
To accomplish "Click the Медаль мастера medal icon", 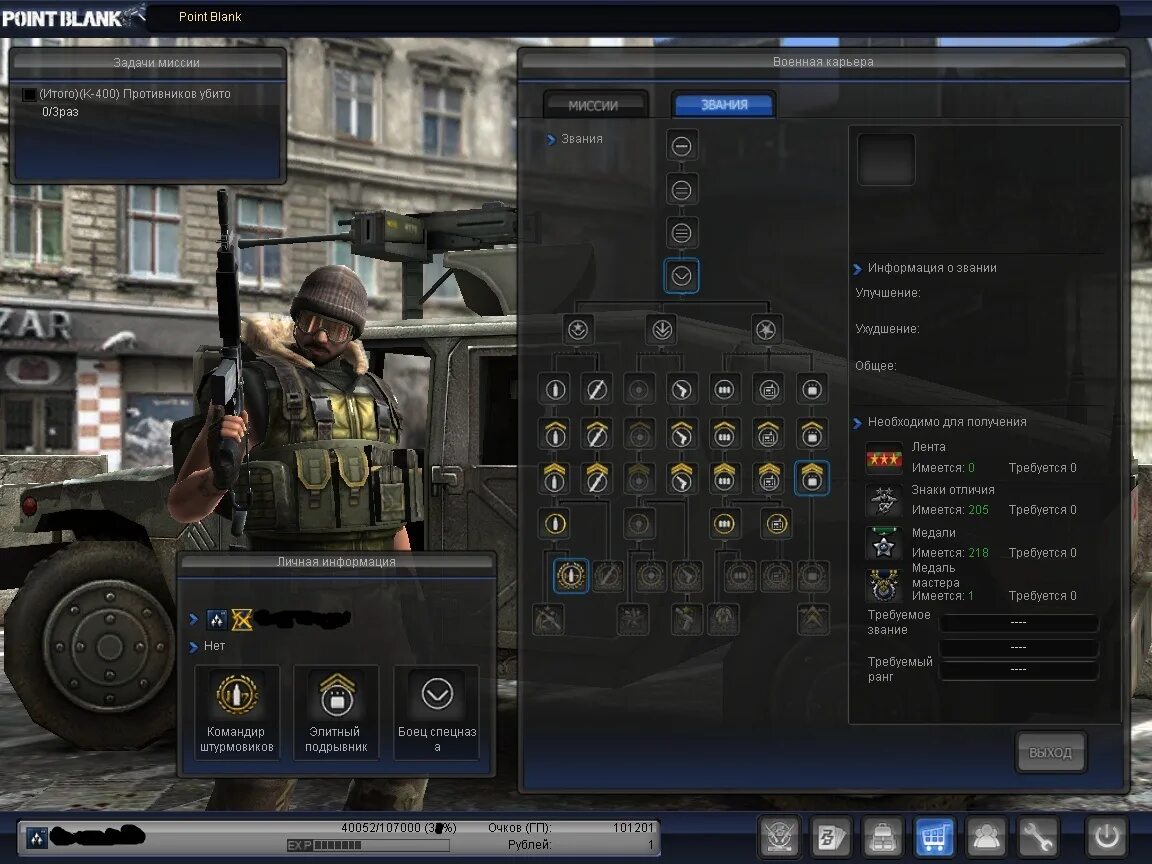I will pos(884,586).
